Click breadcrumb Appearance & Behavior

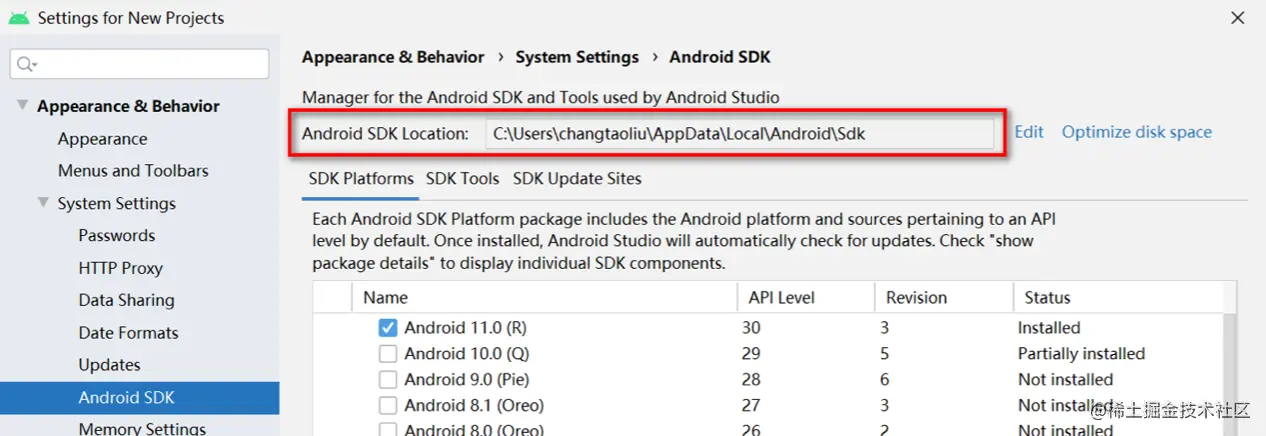[x=393, y=57]
